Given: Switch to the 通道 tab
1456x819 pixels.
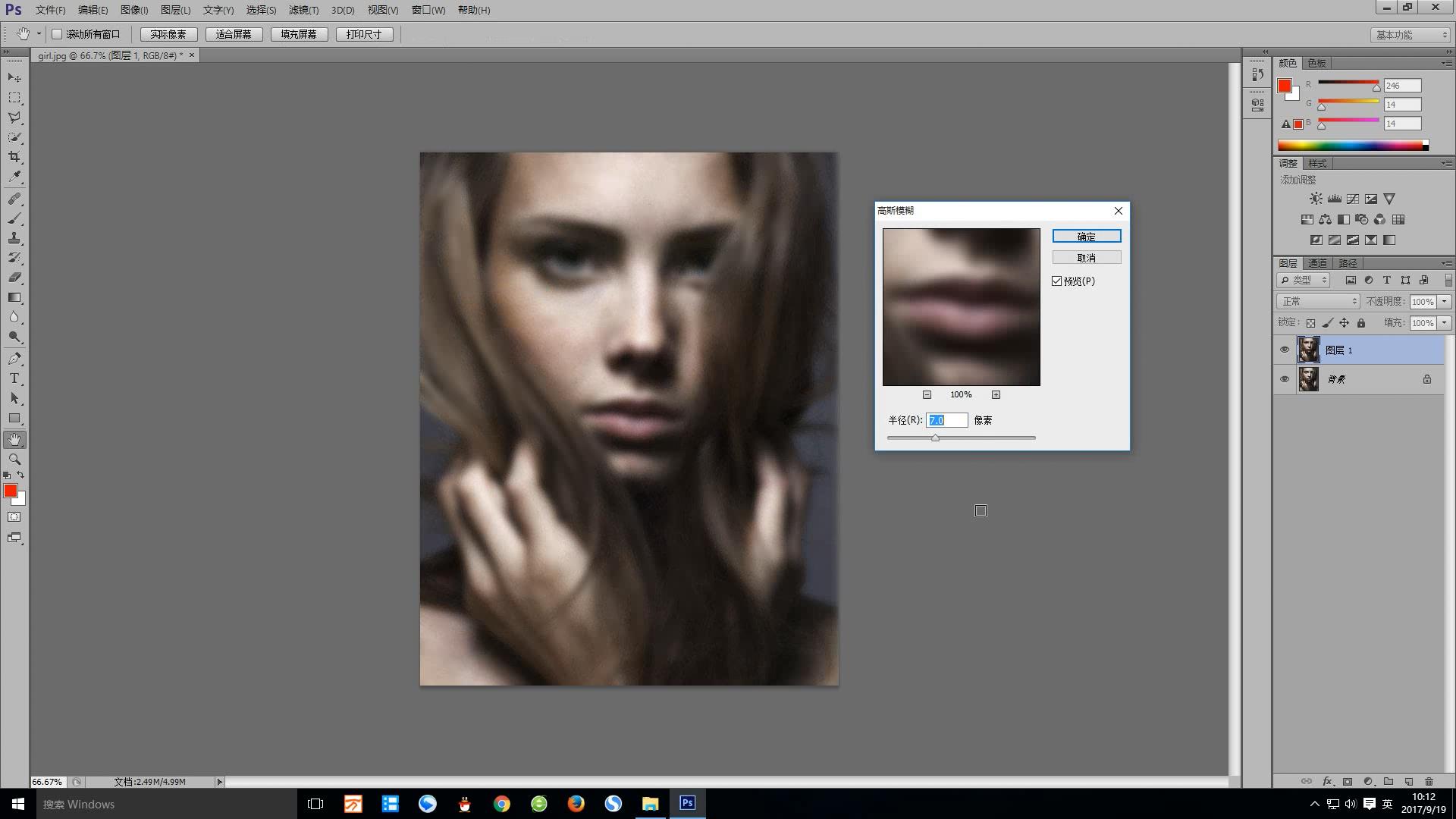Looking at the screenshot, I should (x=1317, y=263).
